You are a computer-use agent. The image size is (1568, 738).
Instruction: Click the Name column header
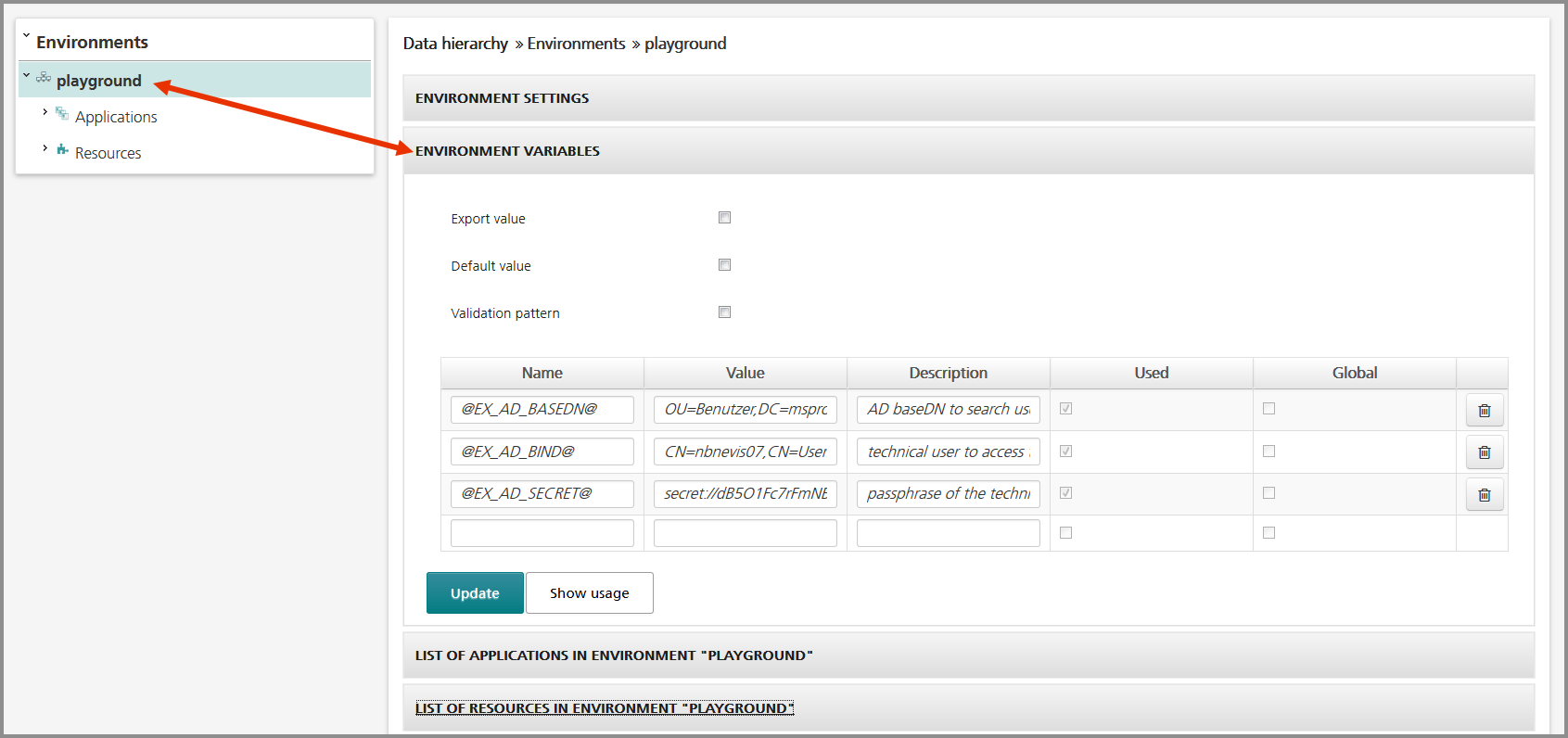click(x=542, y=373)
